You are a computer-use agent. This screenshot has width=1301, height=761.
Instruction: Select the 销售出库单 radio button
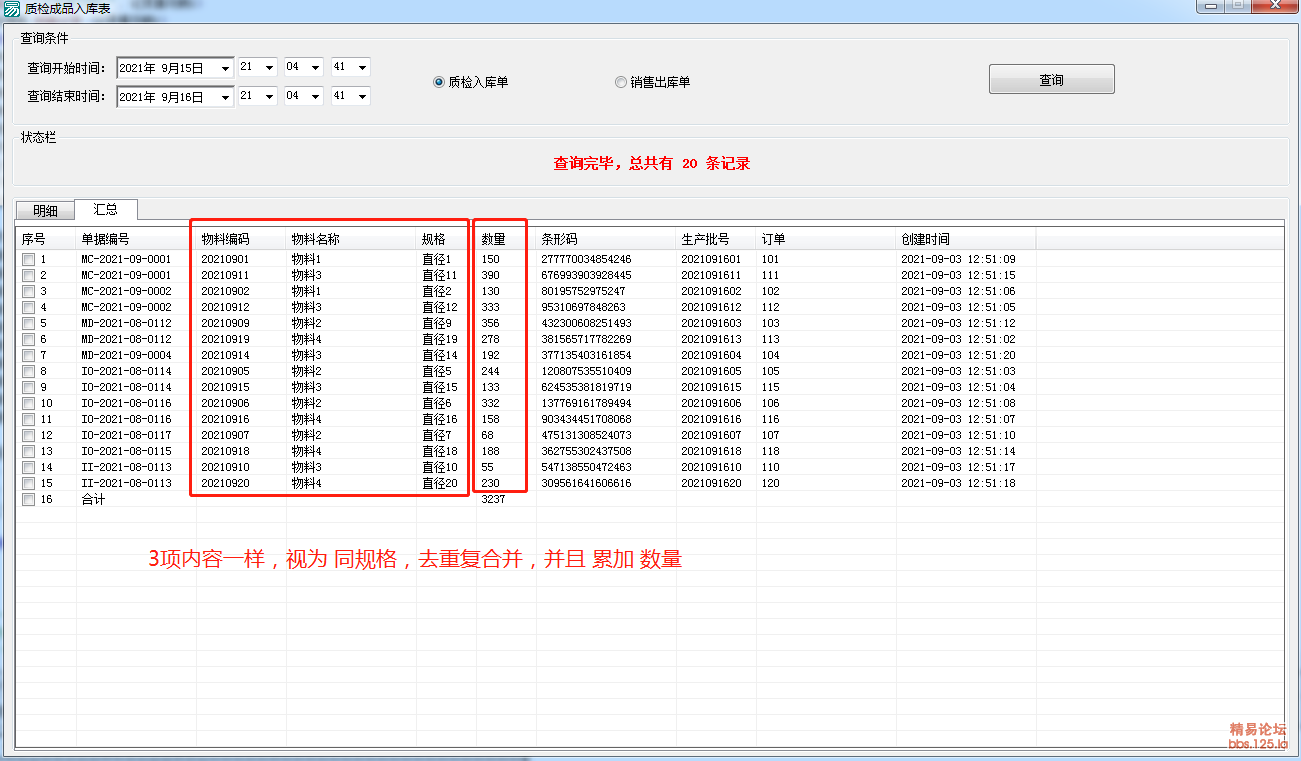click(x=621, y=82)
